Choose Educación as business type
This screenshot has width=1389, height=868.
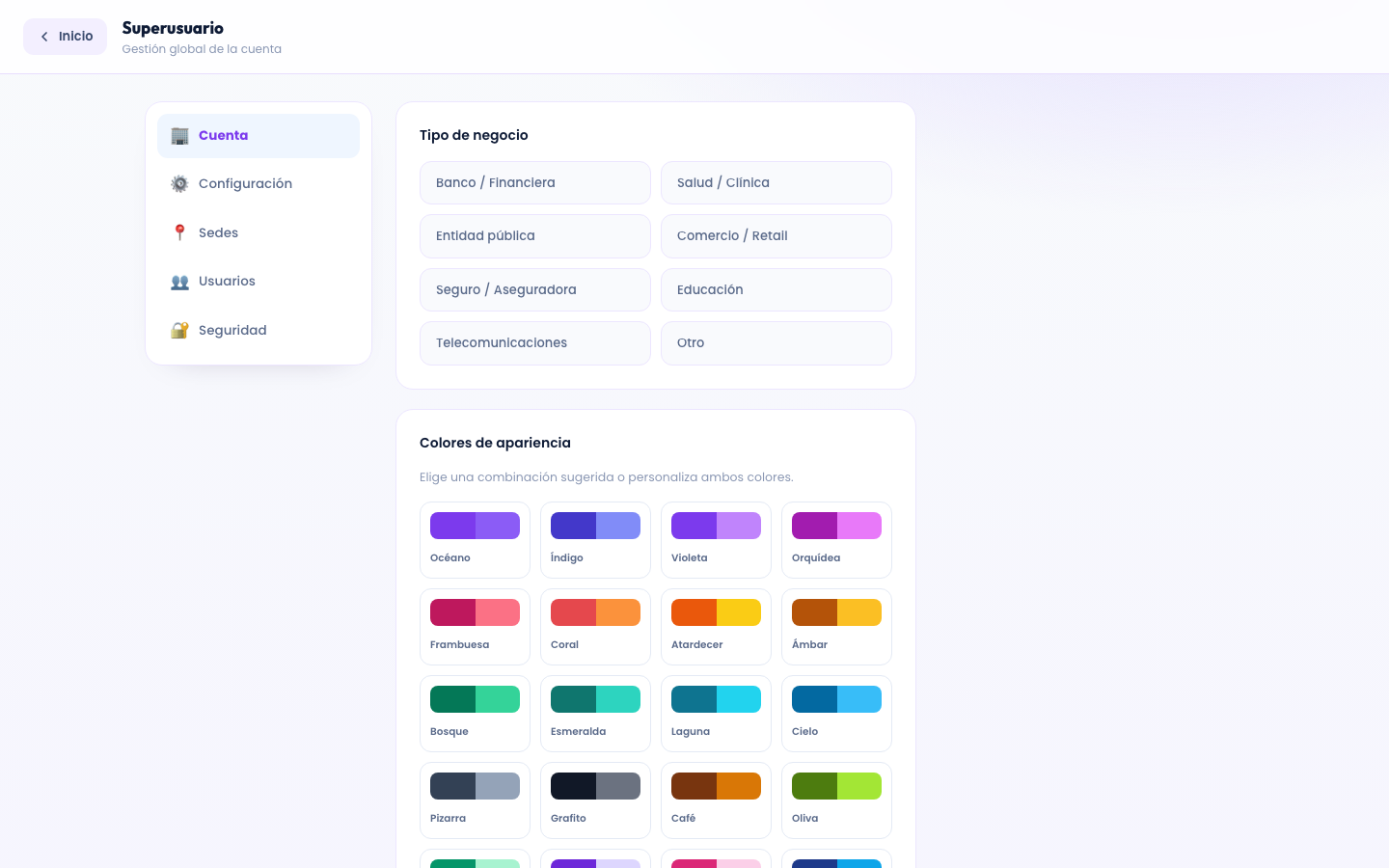[x=776, y=289]
